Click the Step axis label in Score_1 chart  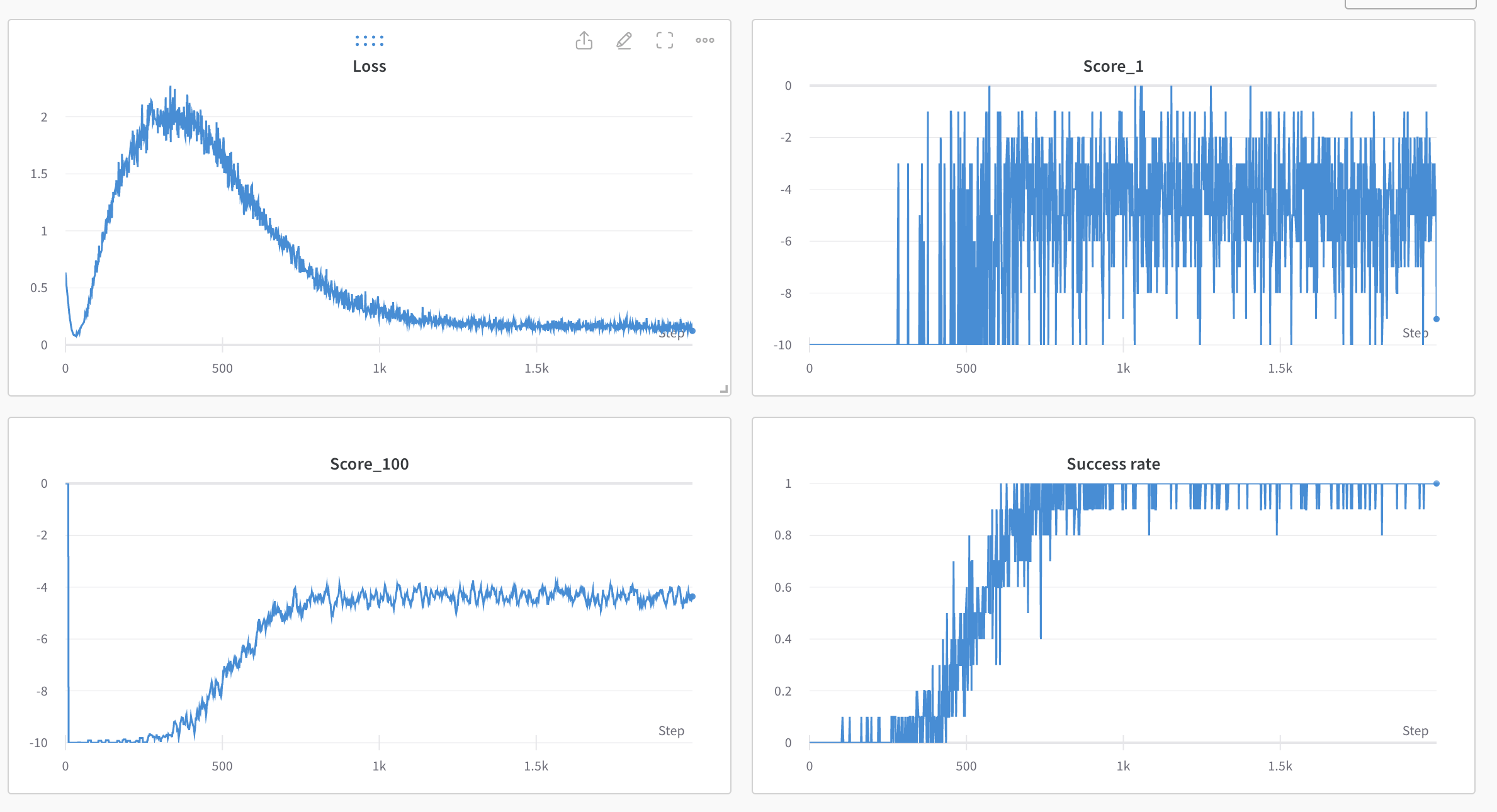pos(1415,333)
